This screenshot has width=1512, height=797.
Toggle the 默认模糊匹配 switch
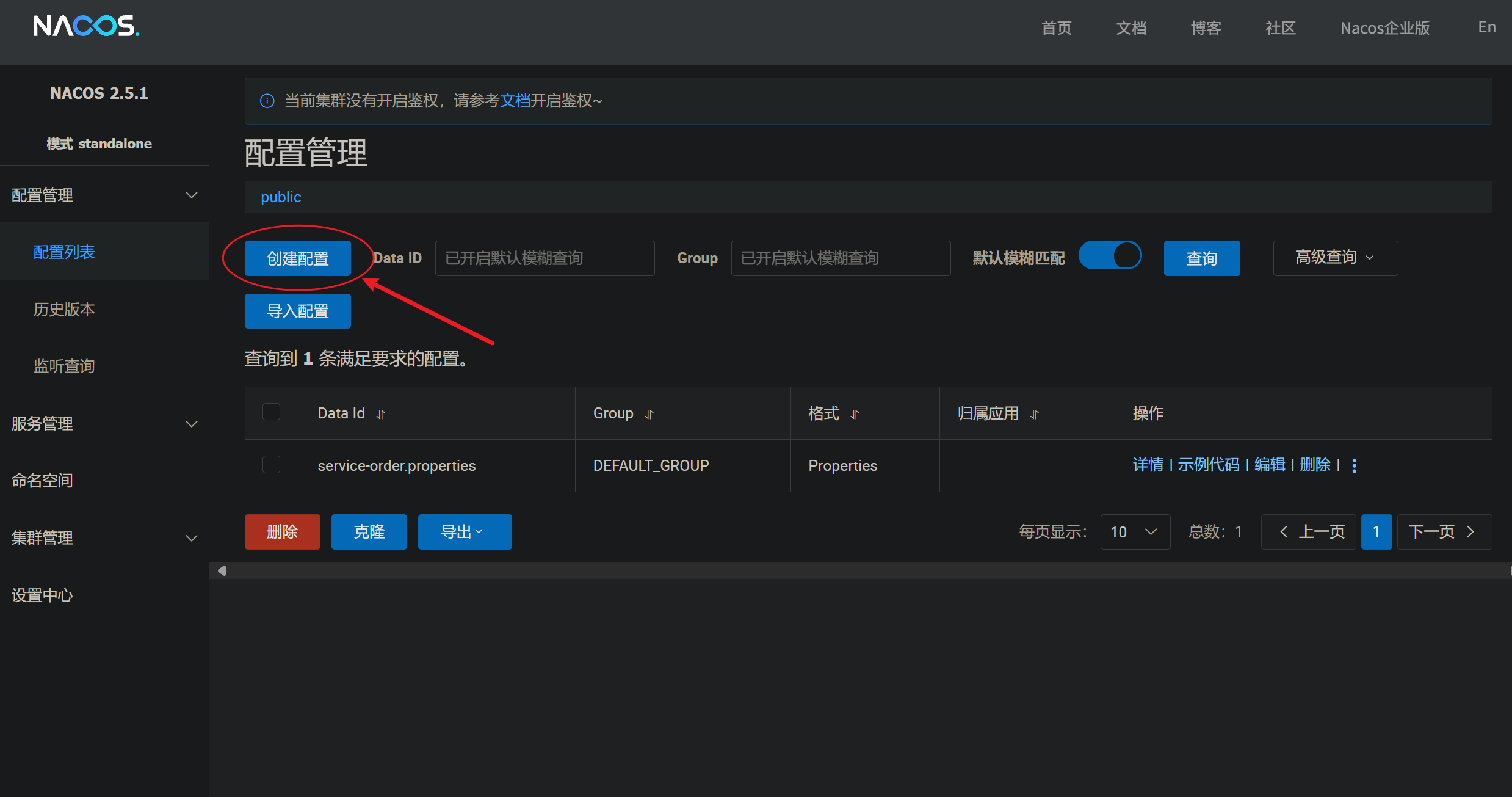[x=1110, y=255]
